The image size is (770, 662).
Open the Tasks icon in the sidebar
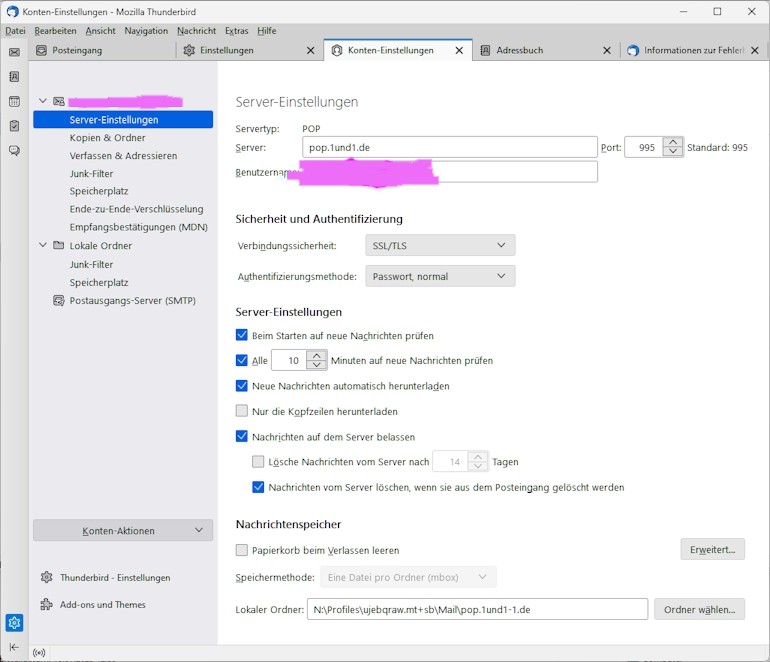14,126
